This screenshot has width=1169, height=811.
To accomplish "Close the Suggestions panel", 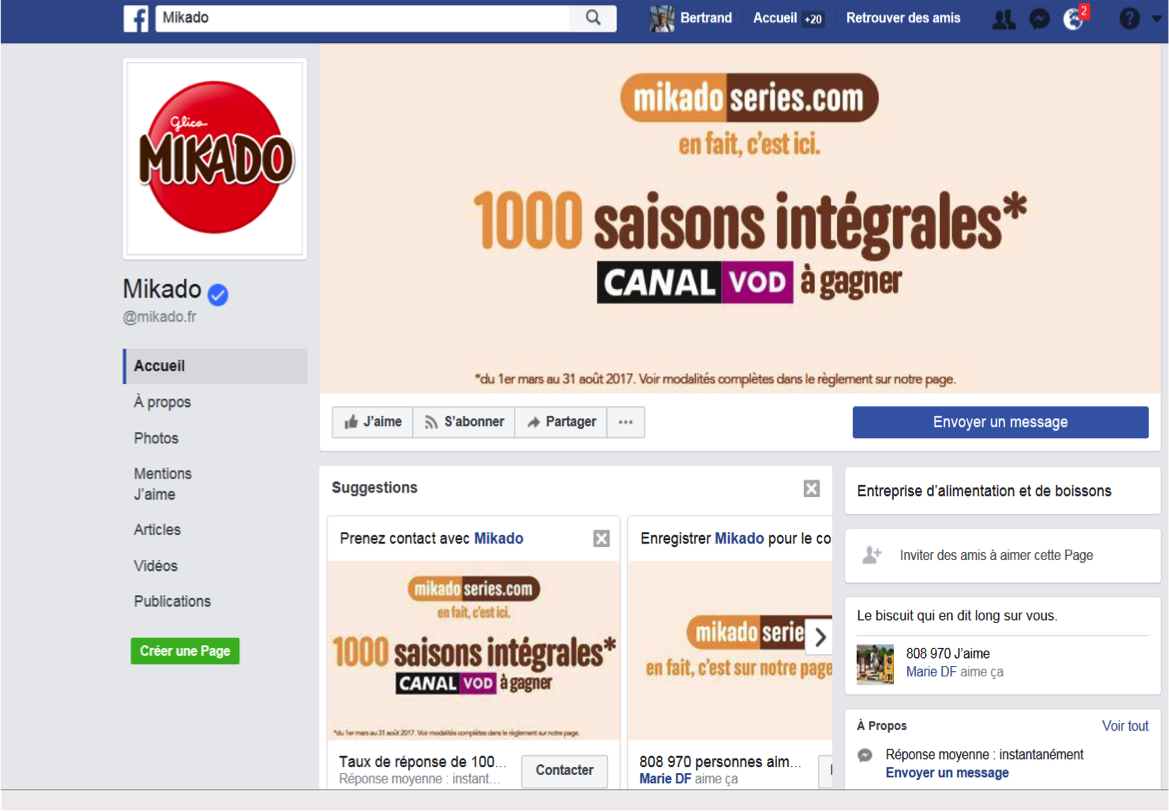I will click(812, 488).
